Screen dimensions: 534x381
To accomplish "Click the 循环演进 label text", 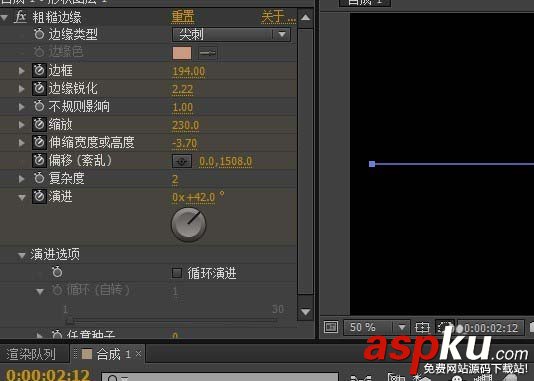I will 212,273.
